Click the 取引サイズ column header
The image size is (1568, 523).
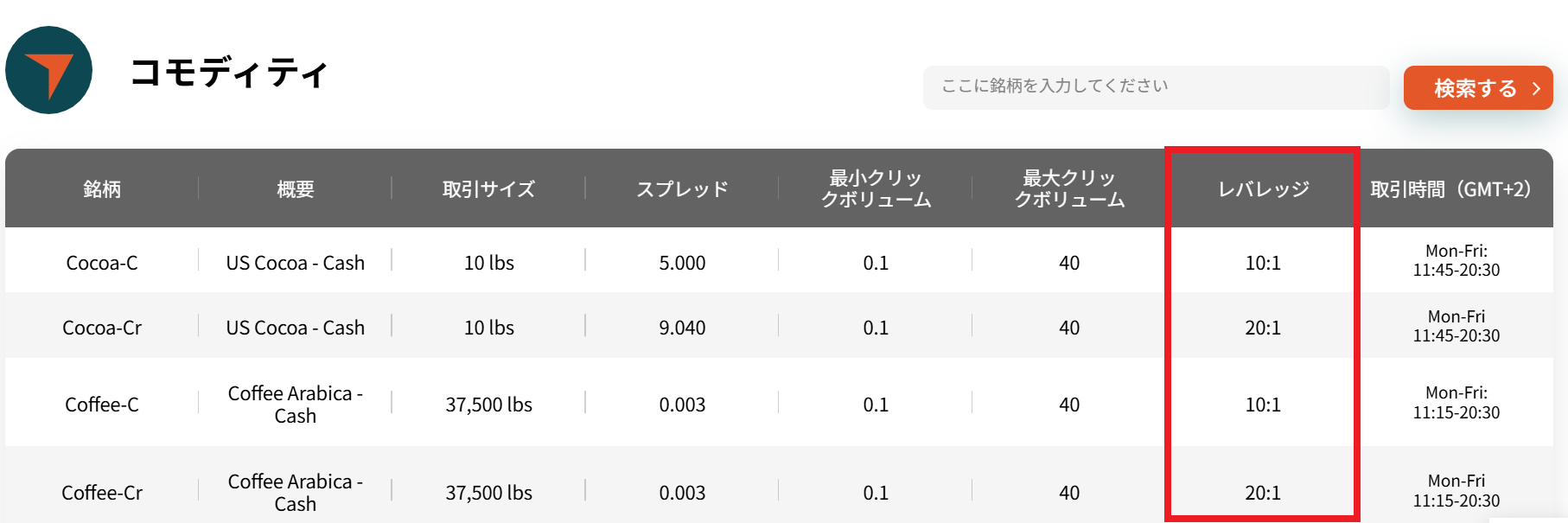[x=489, y=188]
